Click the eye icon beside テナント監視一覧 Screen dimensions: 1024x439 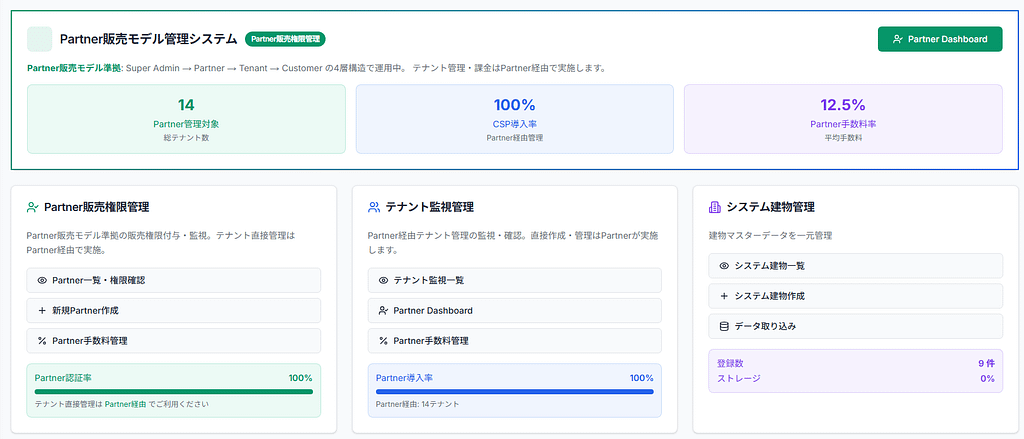click(x=383, y=280)
